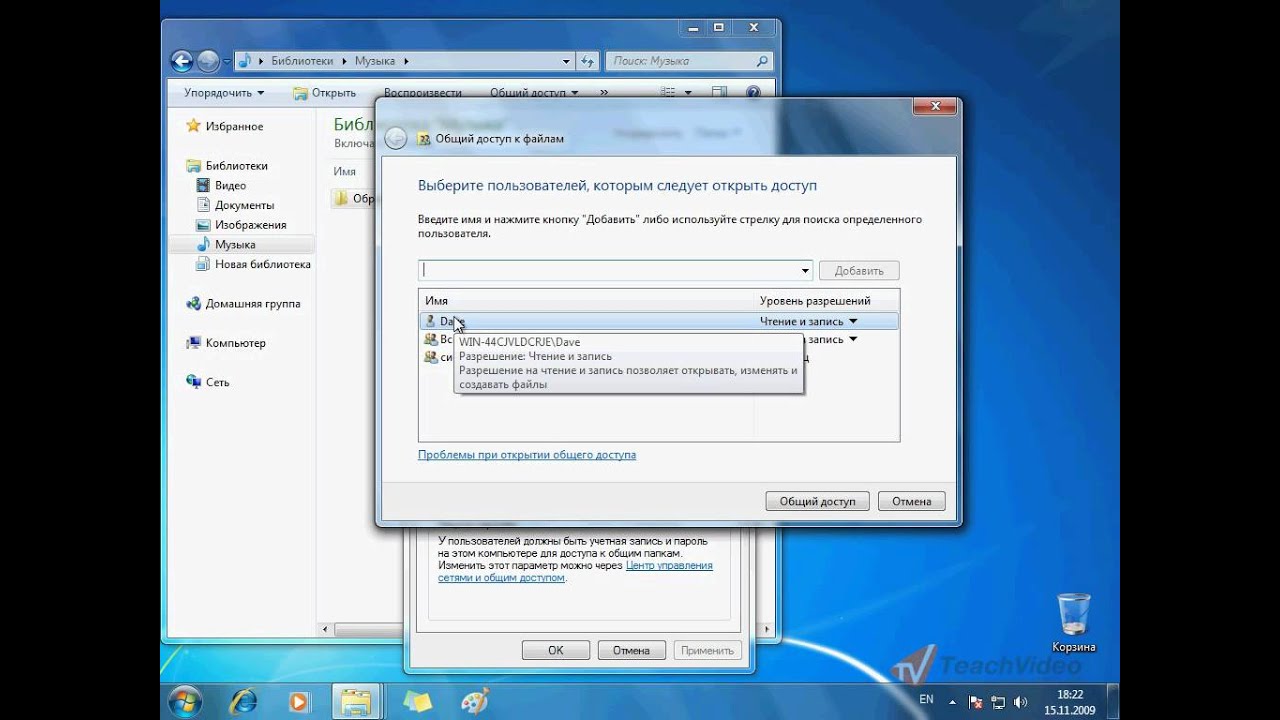Image resolution: width=1280 pixels, height=720 pixels.
Task: Launch Internet Explorer from taskbar
Action: (243, 701)
